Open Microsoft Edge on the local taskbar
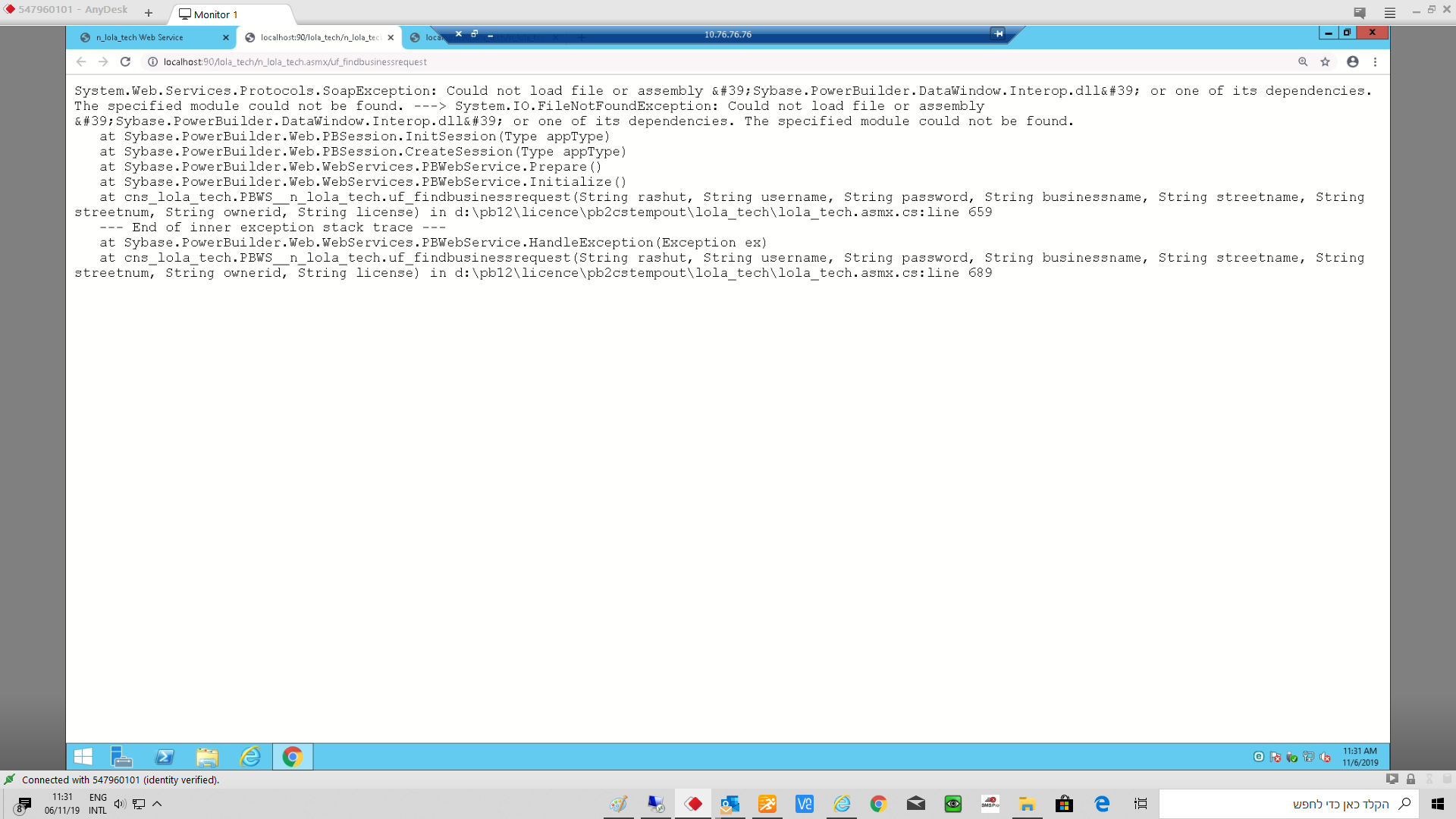Screen dimensions: 1456x819 [x=1102, y=804]
